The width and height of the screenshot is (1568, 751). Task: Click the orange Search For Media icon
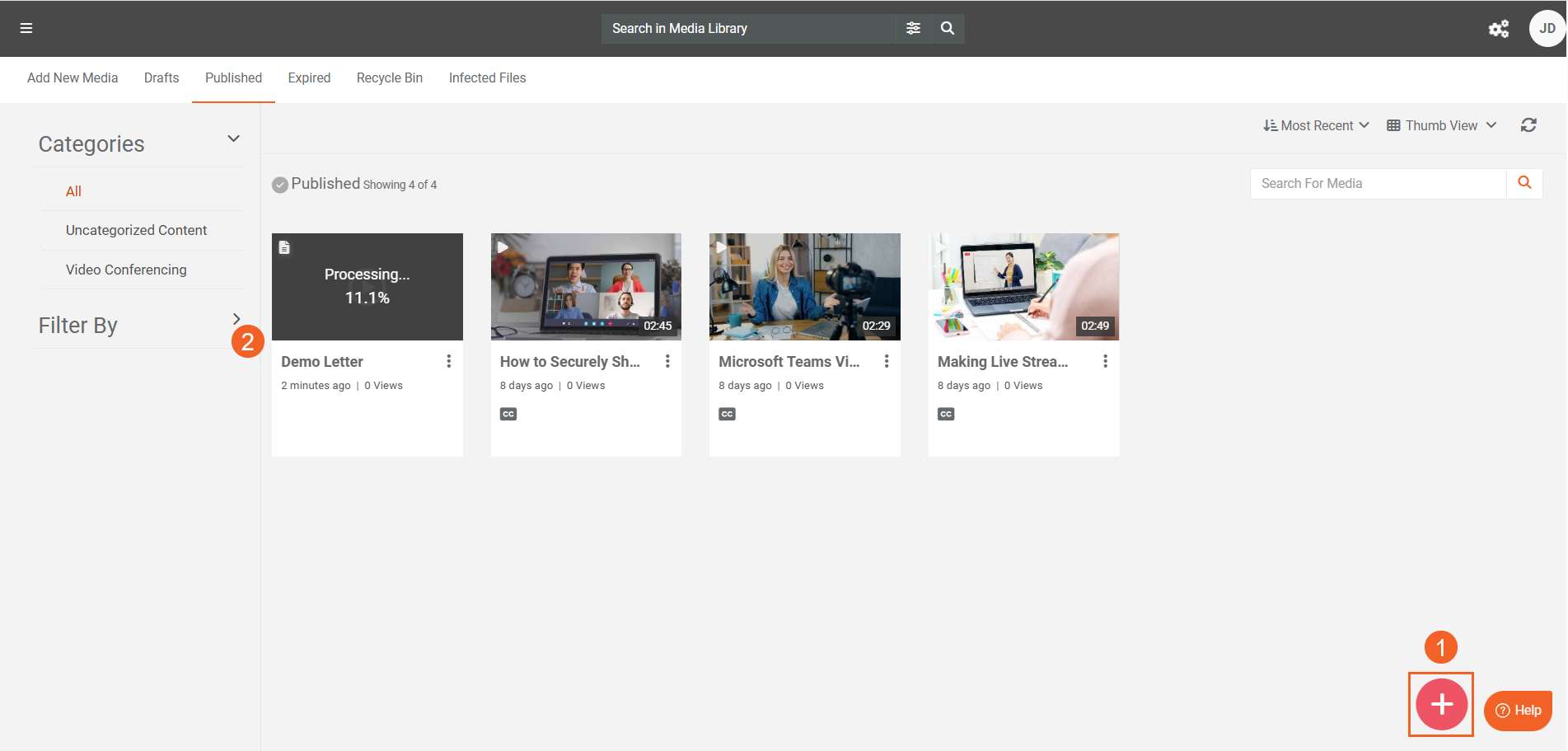click(1524, 183)
